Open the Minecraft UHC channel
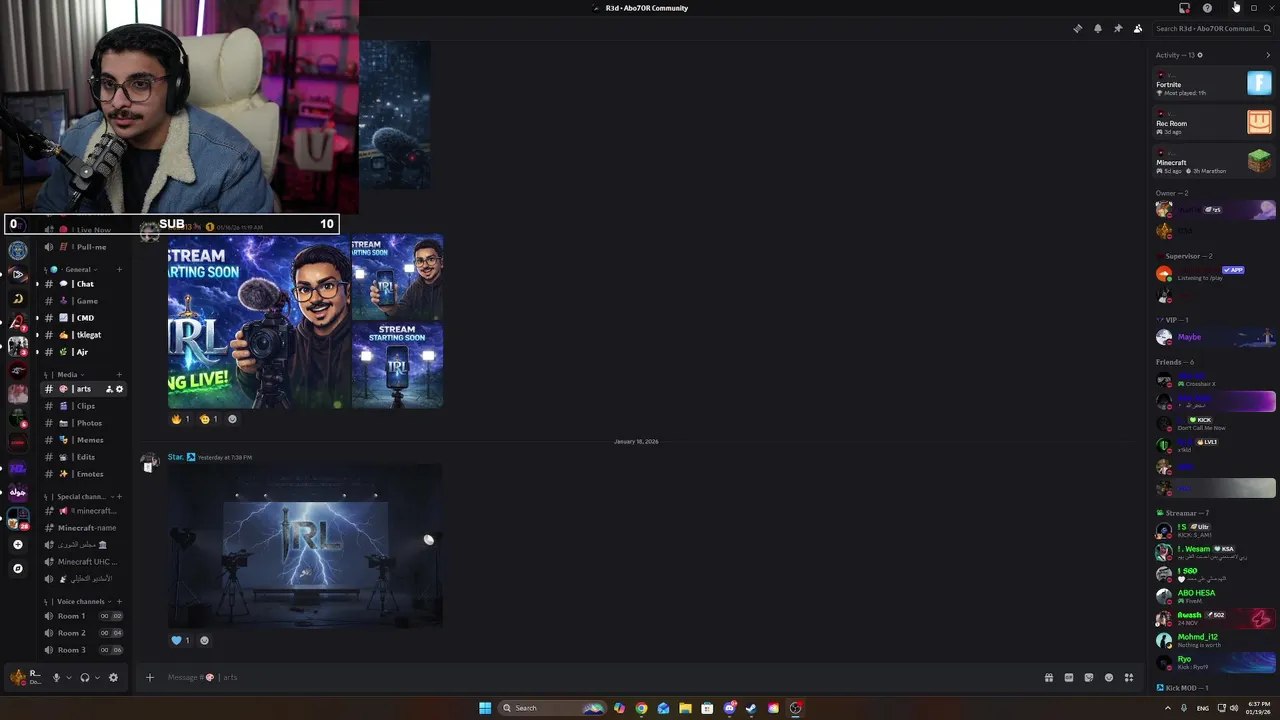 point(83,562)
